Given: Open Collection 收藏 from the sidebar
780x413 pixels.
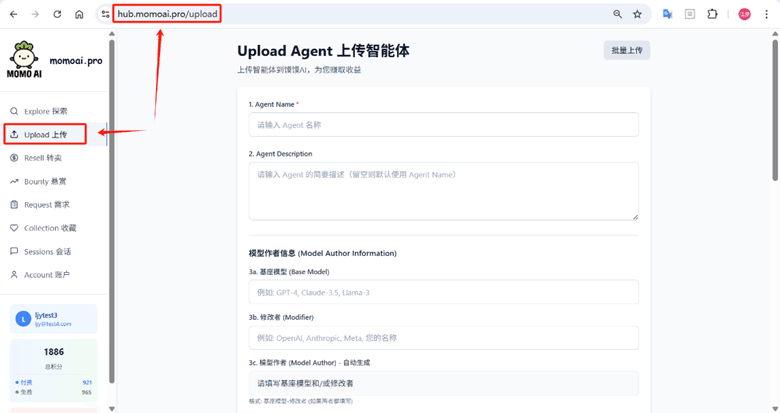Looking at the screenshot, I should pos(49,228).
